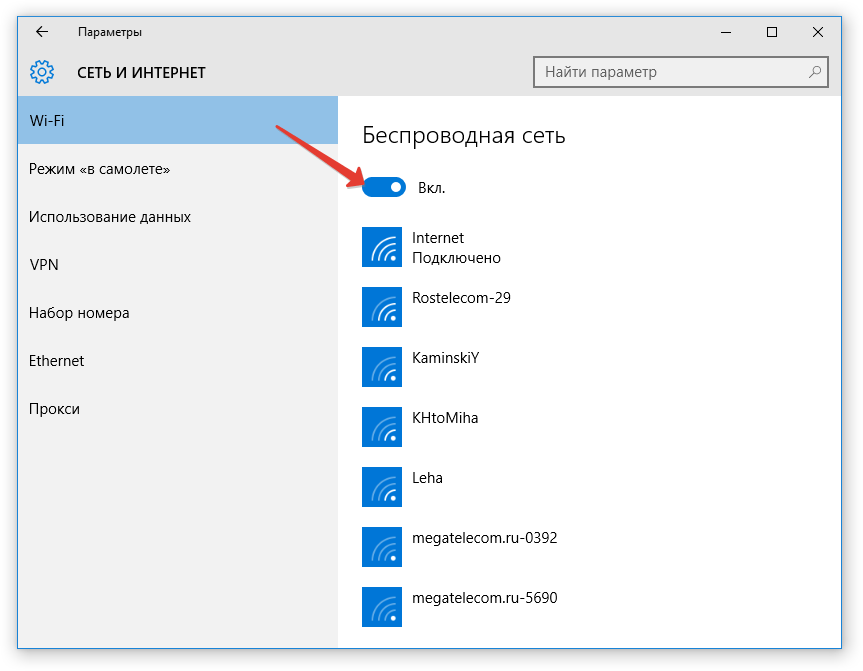Screen dimensions: 863x671
Task: Click the Wi-Fi icon beside megatelecom.ru-0392
Action: (382, 547)
